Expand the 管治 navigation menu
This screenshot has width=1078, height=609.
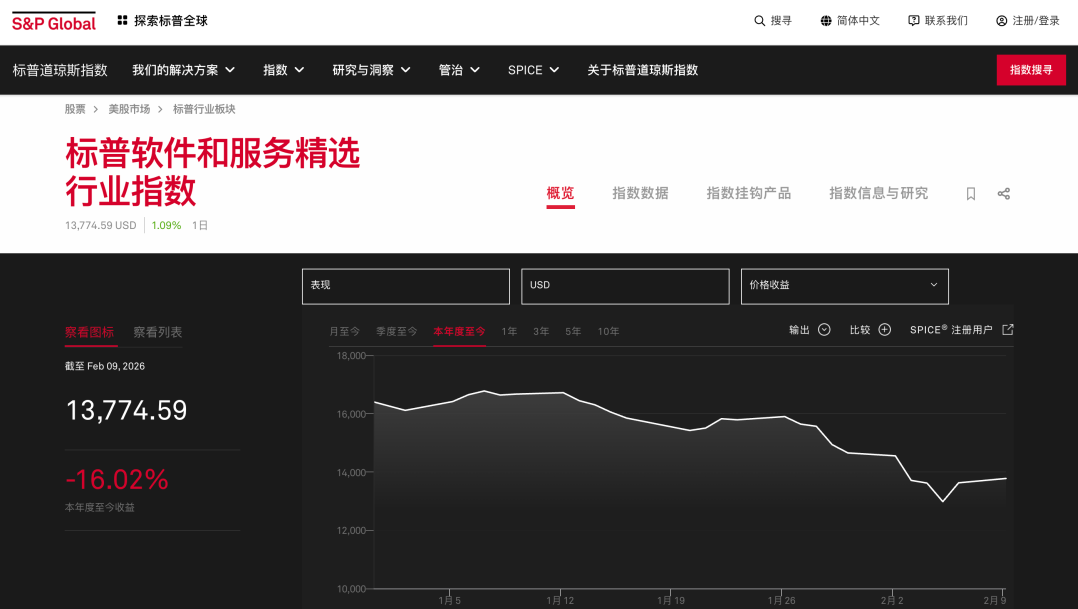[459, 70]
